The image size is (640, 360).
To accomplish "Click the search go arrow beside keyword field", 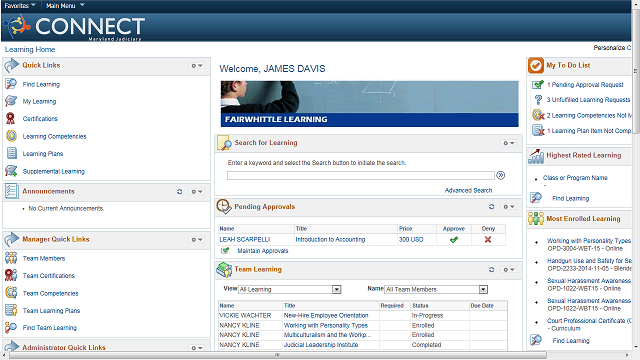I will (x=500, y=175).
